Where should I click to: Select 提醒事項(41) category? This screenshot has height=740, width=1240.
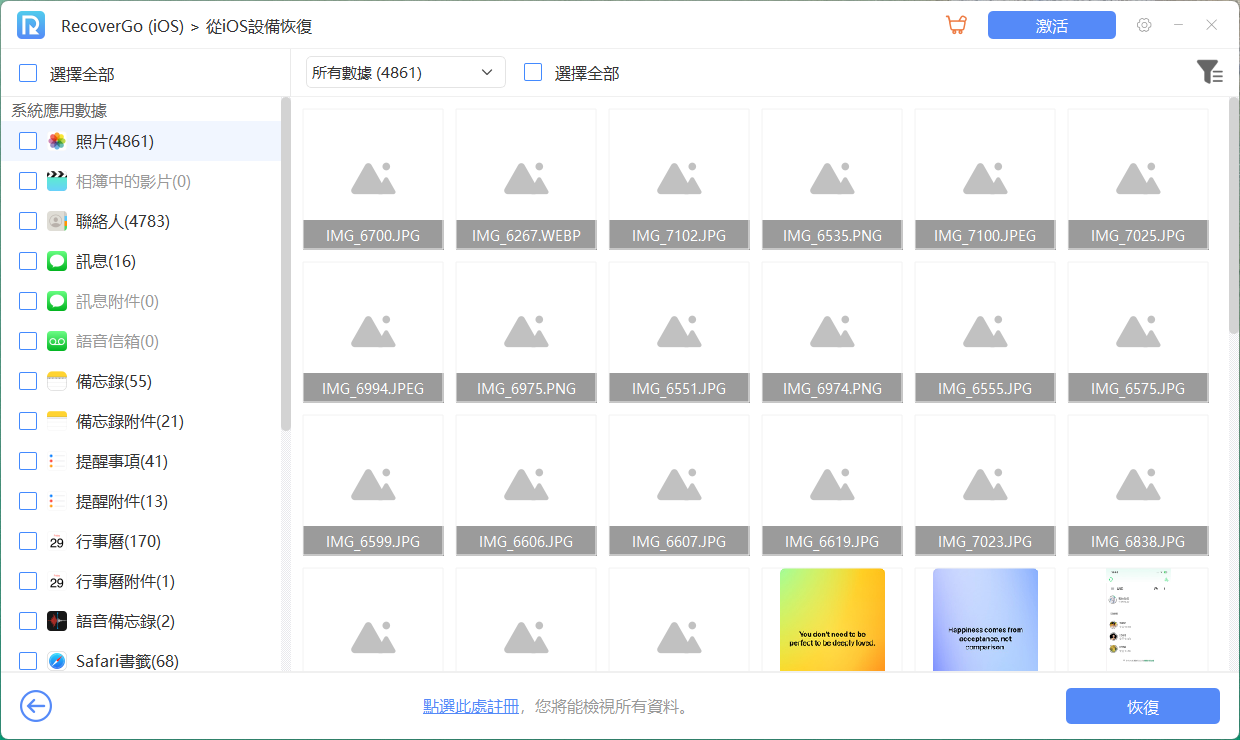[121, 462]
